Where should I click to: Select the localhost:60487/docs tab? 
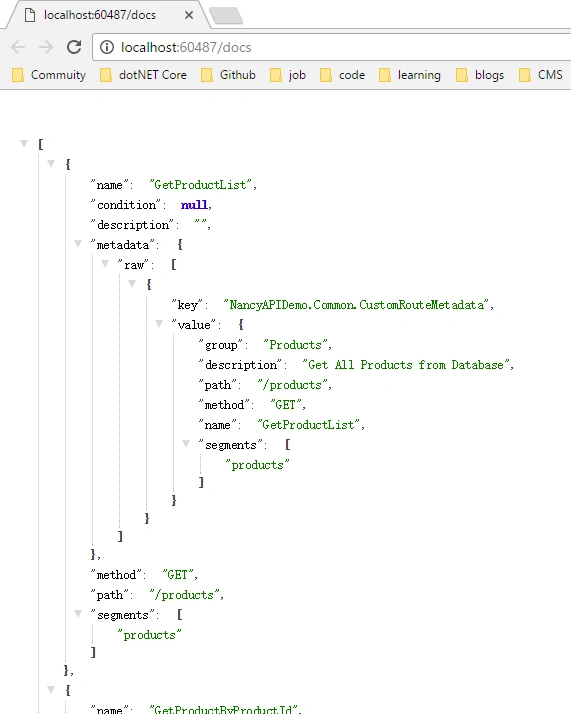click(x=107, y=15)
